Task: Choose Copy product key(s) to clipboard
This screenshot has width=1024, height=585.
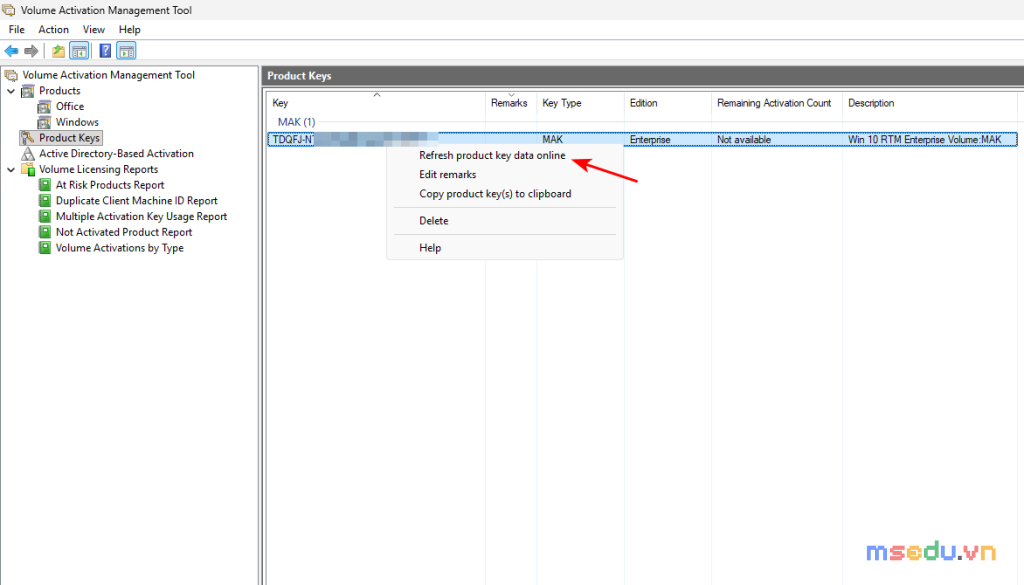Action: [x=495, y=194]
